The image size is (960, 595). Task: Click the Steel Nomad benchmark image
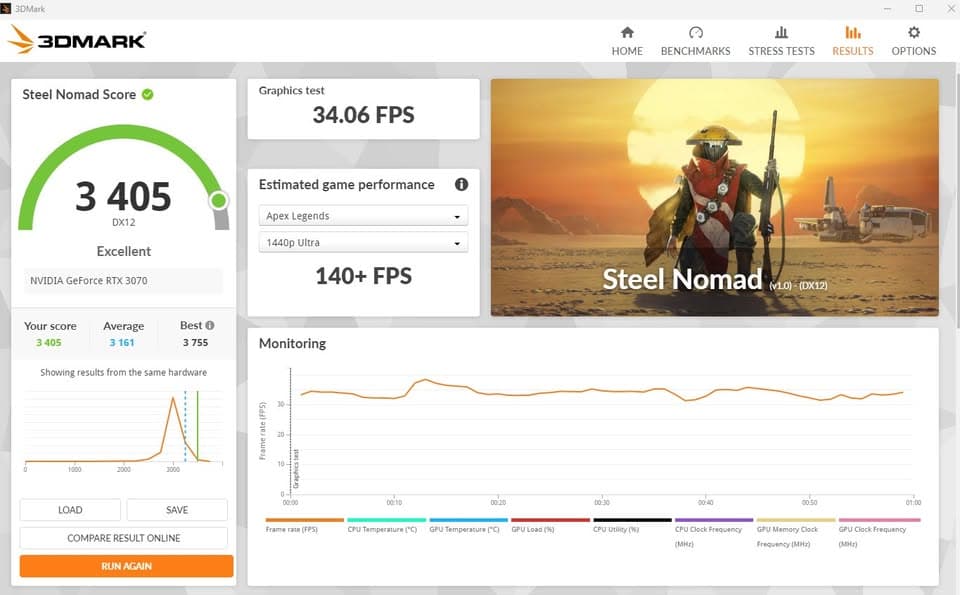[x=714, y=197]
